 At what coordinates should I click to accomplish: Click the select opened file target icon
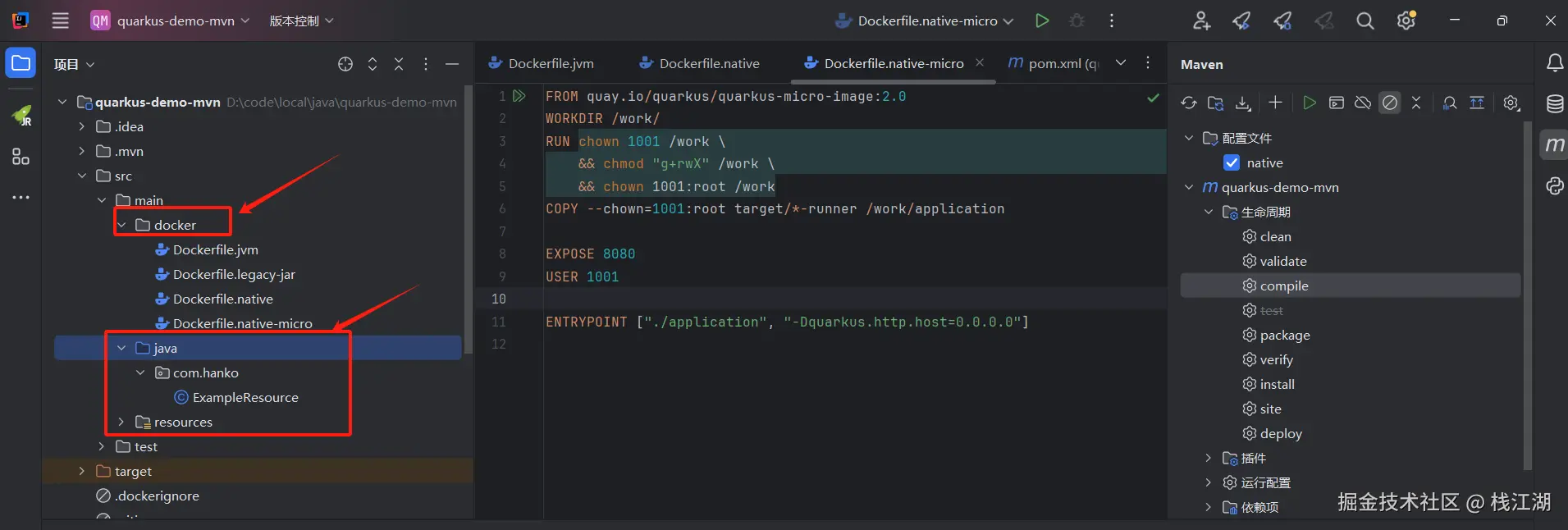pos(345,64)
